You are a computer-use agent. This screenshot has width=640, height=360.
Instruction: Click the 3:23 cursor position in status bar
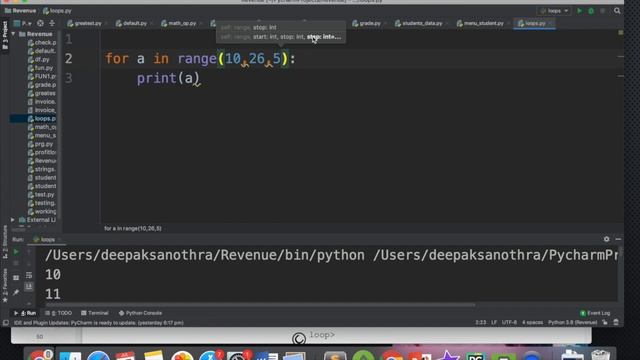480,322
